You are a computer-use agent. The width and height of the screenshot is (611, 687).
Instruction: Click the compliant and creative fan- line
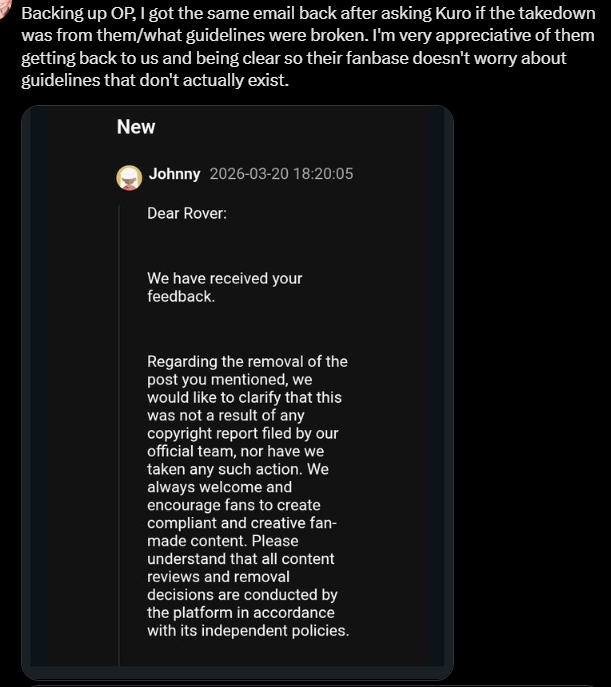[x=242, y=523]
